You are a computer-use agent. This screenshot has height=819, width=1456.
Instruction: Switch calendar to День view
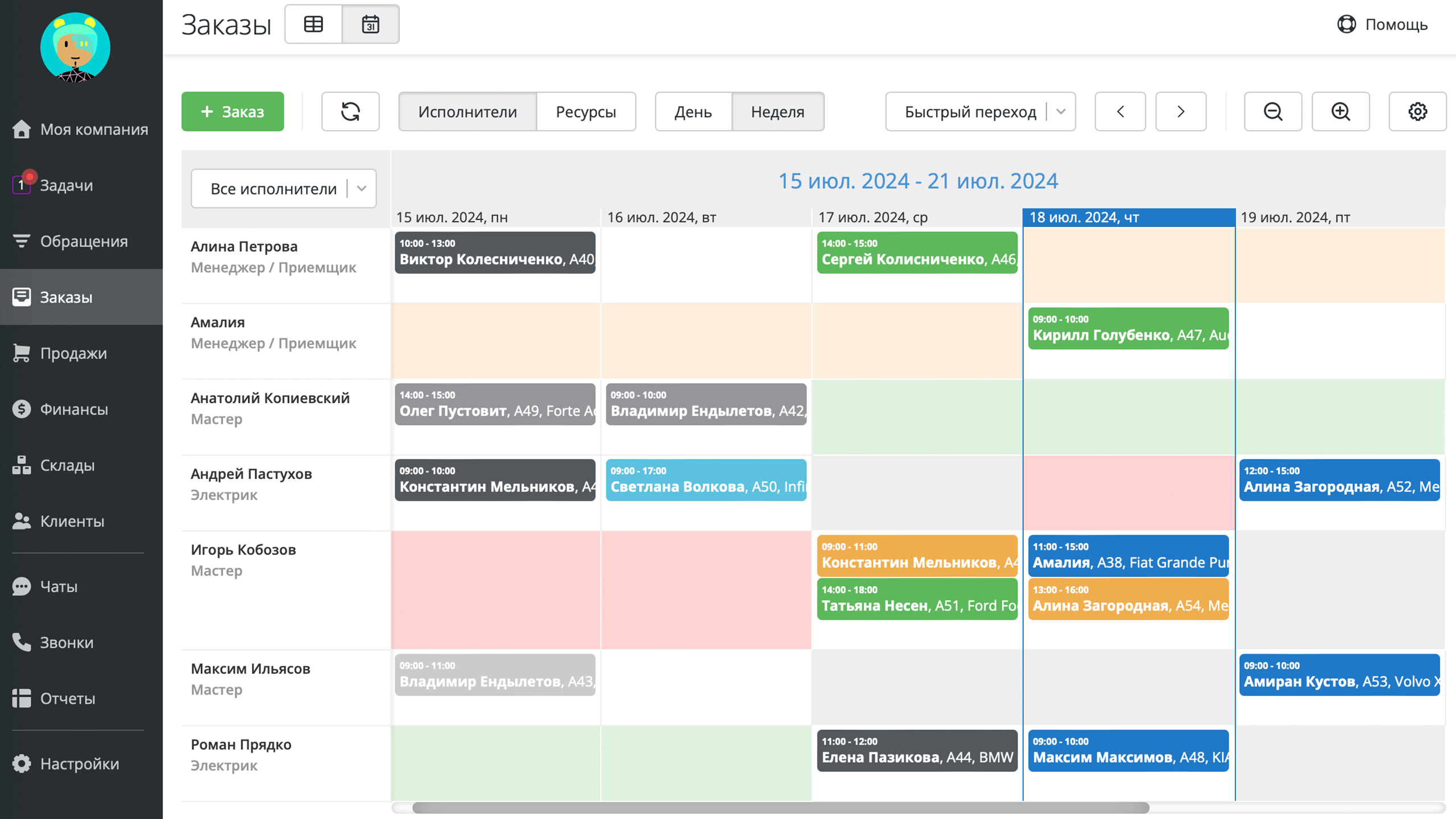click(x=693, y=111)
